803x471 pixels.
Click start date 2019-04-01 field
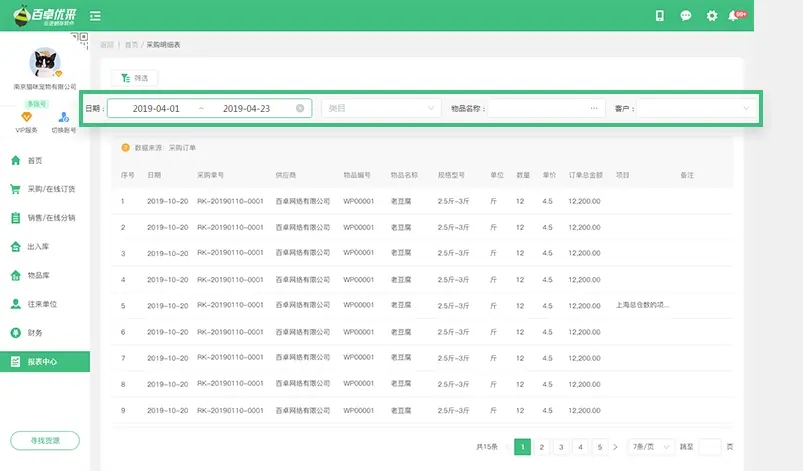tap(156, 109)
